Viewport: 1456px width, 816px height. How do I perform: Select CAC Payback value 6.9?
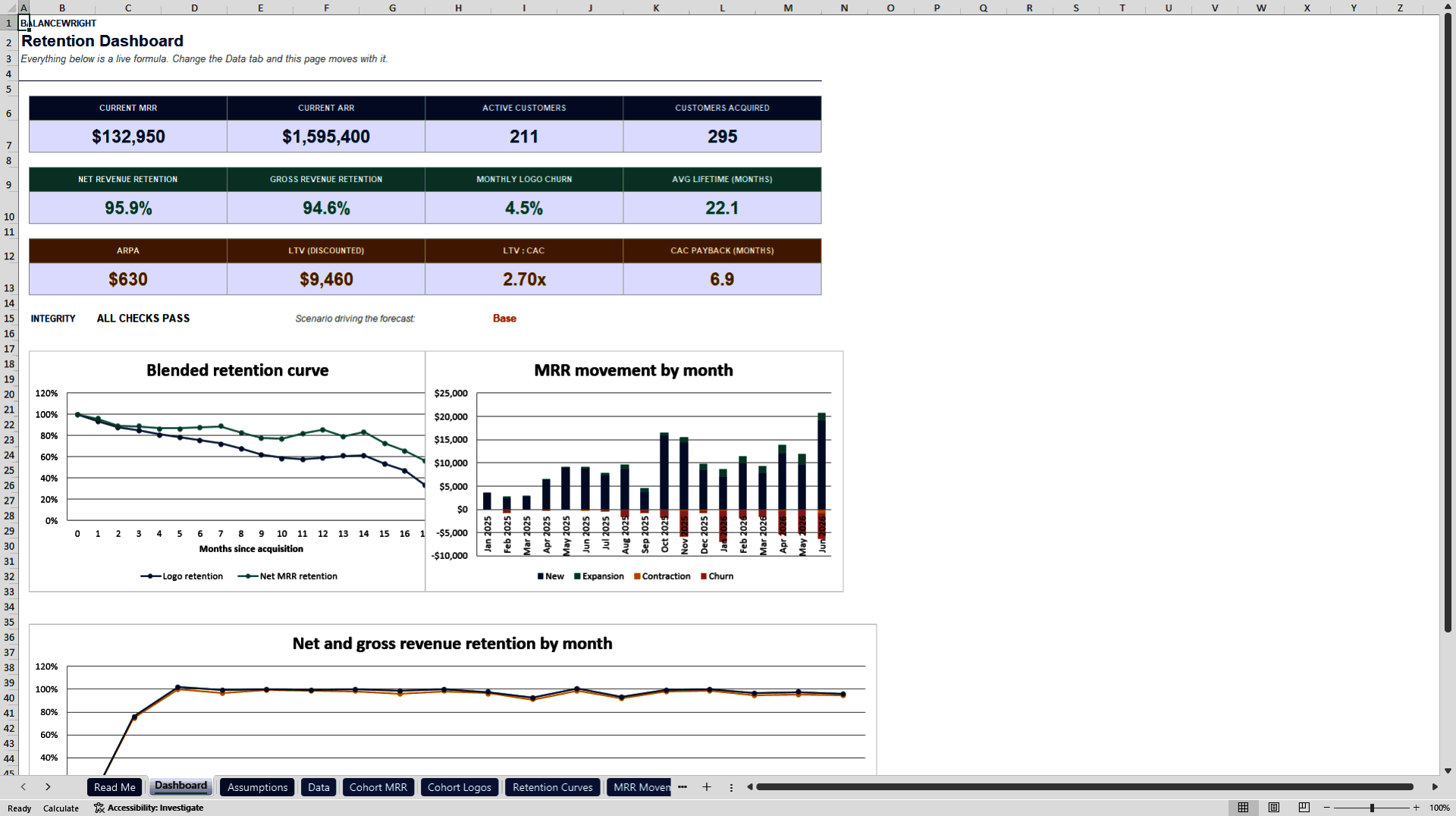[x=722, y=279]
